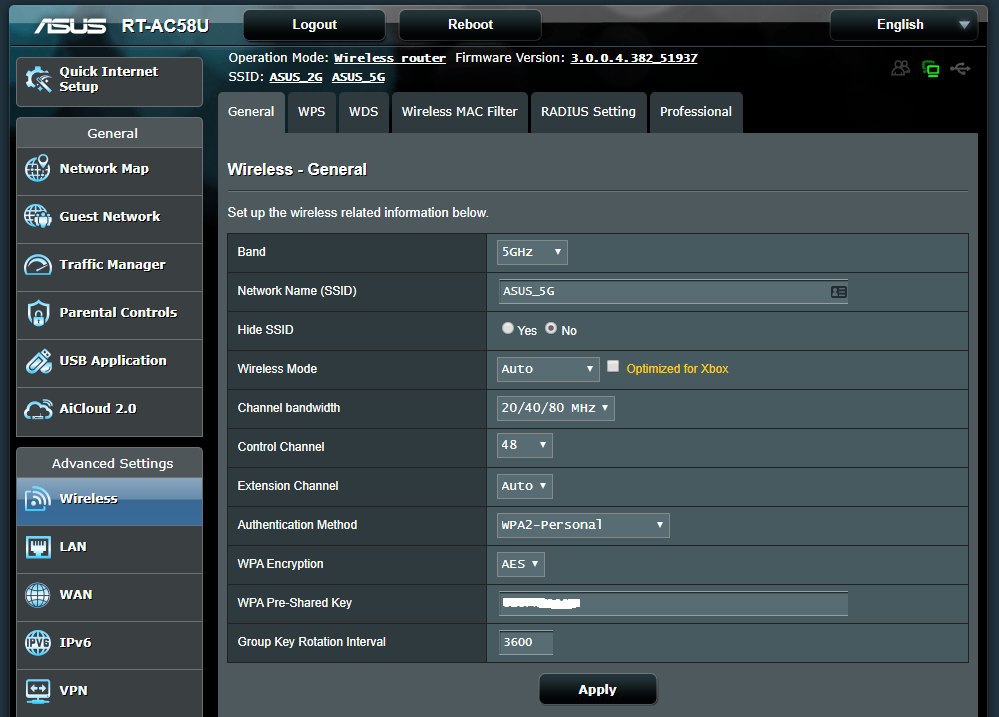
Task: Click the Group Key Rotation Interval field
Action: coord(526,642)
